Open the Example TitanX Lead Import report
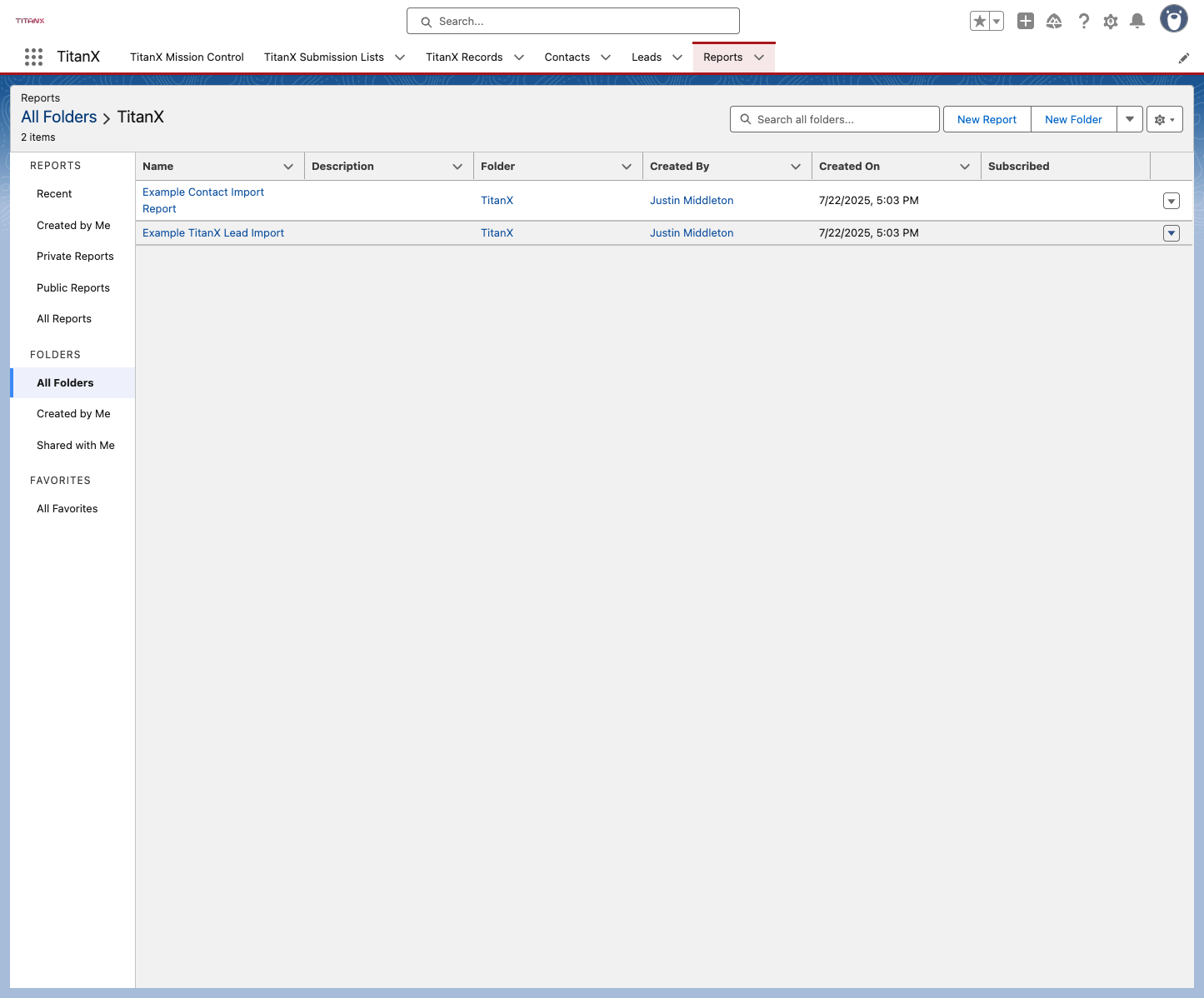Image resolution: width=1204 pixels, height=998 pixels. click(x=213, y=233)
